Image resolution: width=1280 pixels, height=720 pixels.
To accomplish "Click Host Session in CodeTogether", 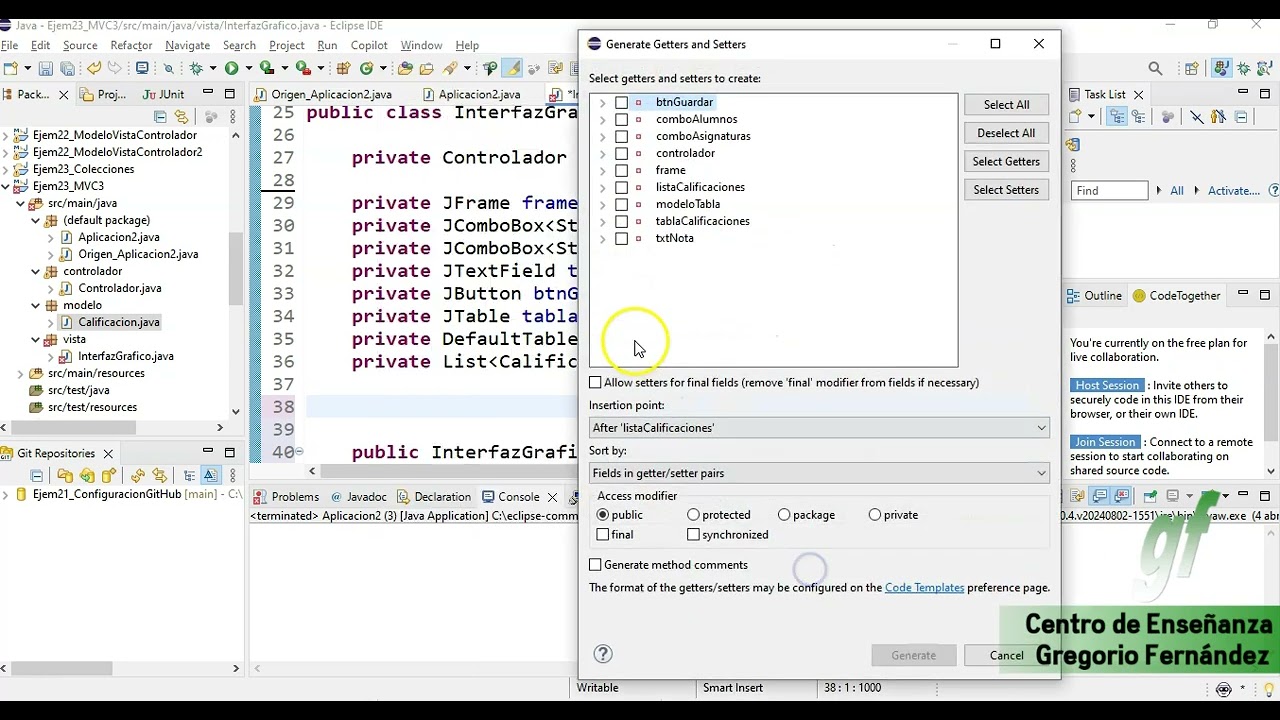I will click(1107, 385).
